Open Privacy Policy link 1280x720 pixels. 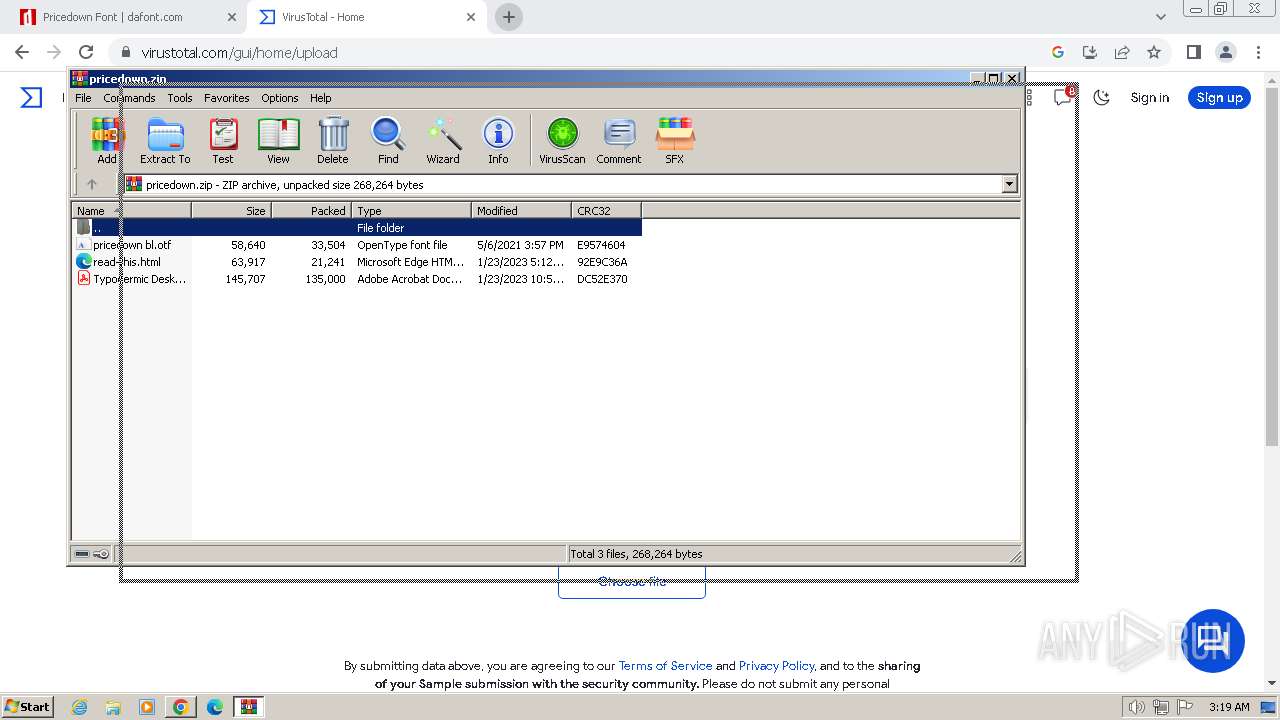(777, 665)
